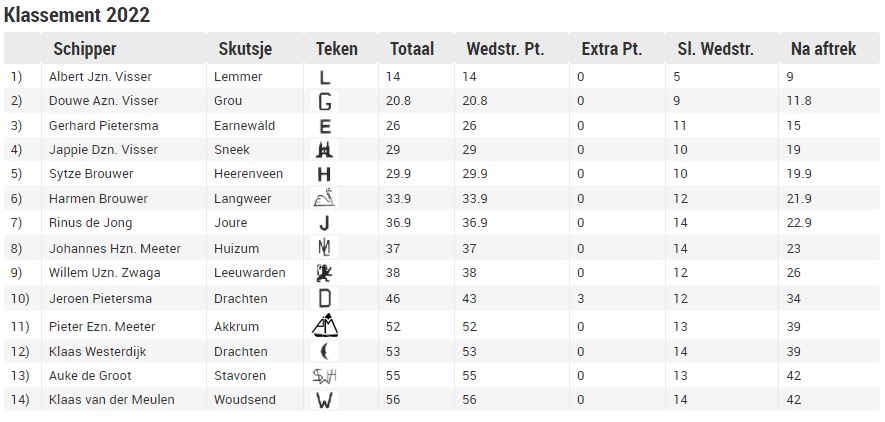Click the skûtsje name Earnewâld
The width and height of the screenshot is (885, 422).
point(244,125)
